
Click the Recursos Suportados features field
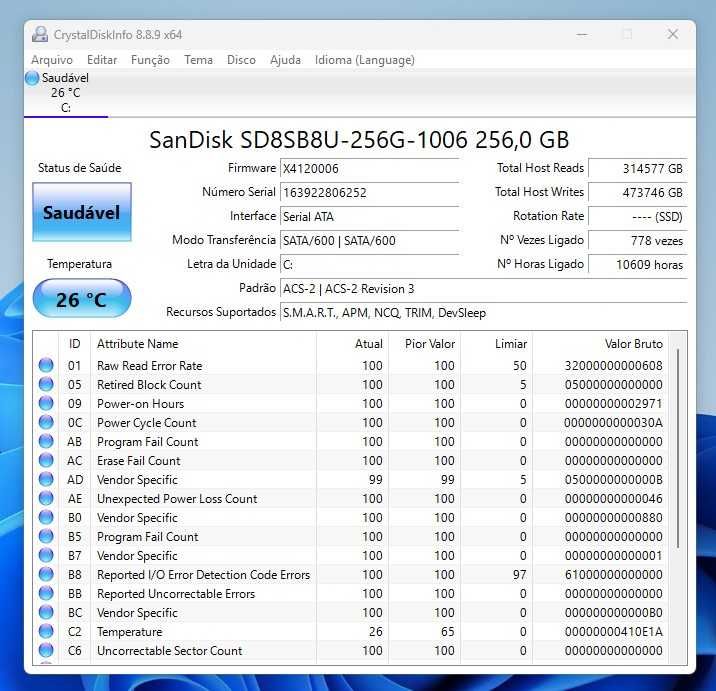point(483,313)
